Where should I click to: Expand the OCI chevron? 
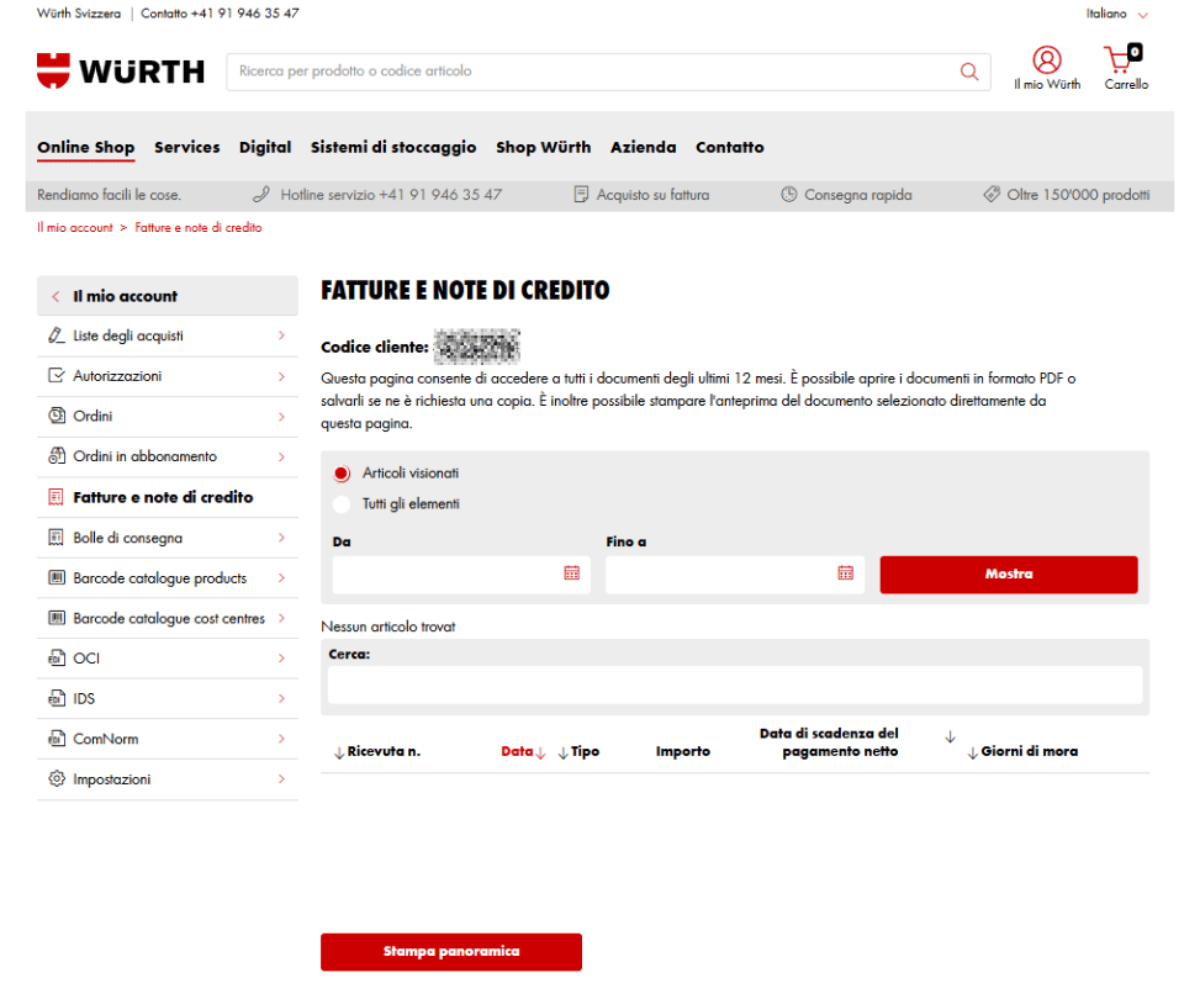[282, 658]
